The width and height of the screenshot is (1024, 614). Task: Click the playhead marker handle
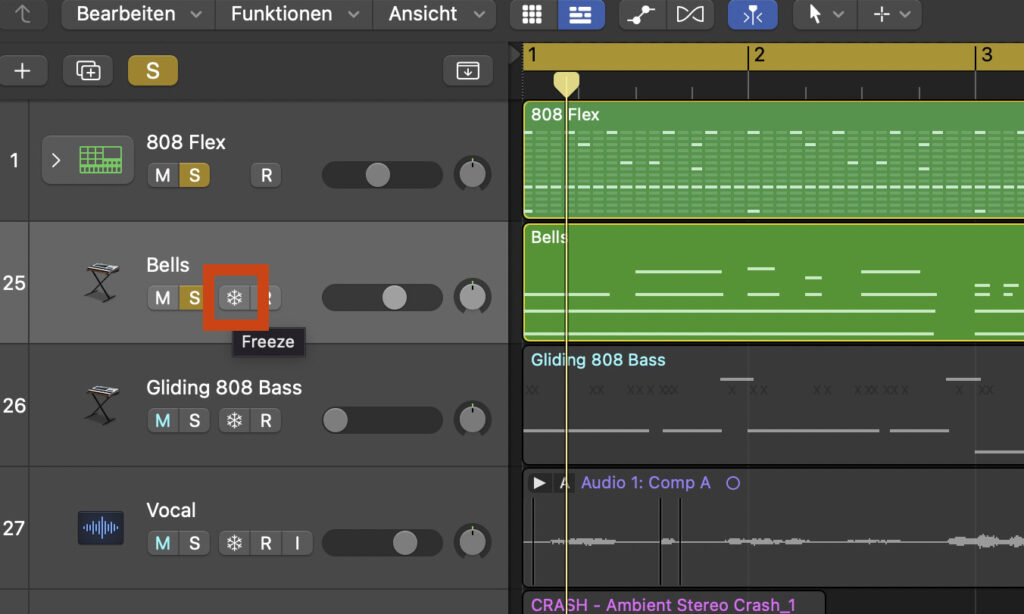point(566,84)
